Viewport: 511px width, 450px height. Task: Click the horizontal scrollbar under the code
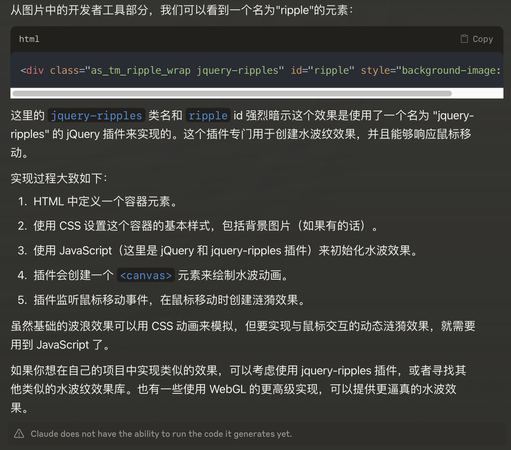(x=232, y=93)
